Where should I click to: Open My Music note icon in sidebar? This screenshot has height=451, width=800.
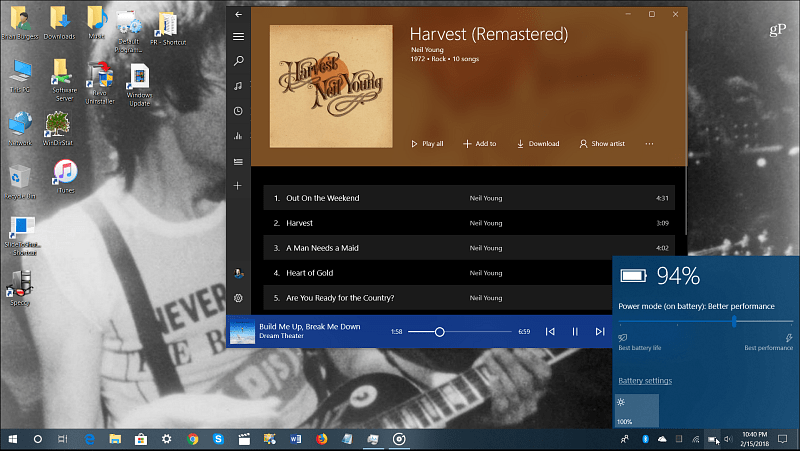[238, 86]
